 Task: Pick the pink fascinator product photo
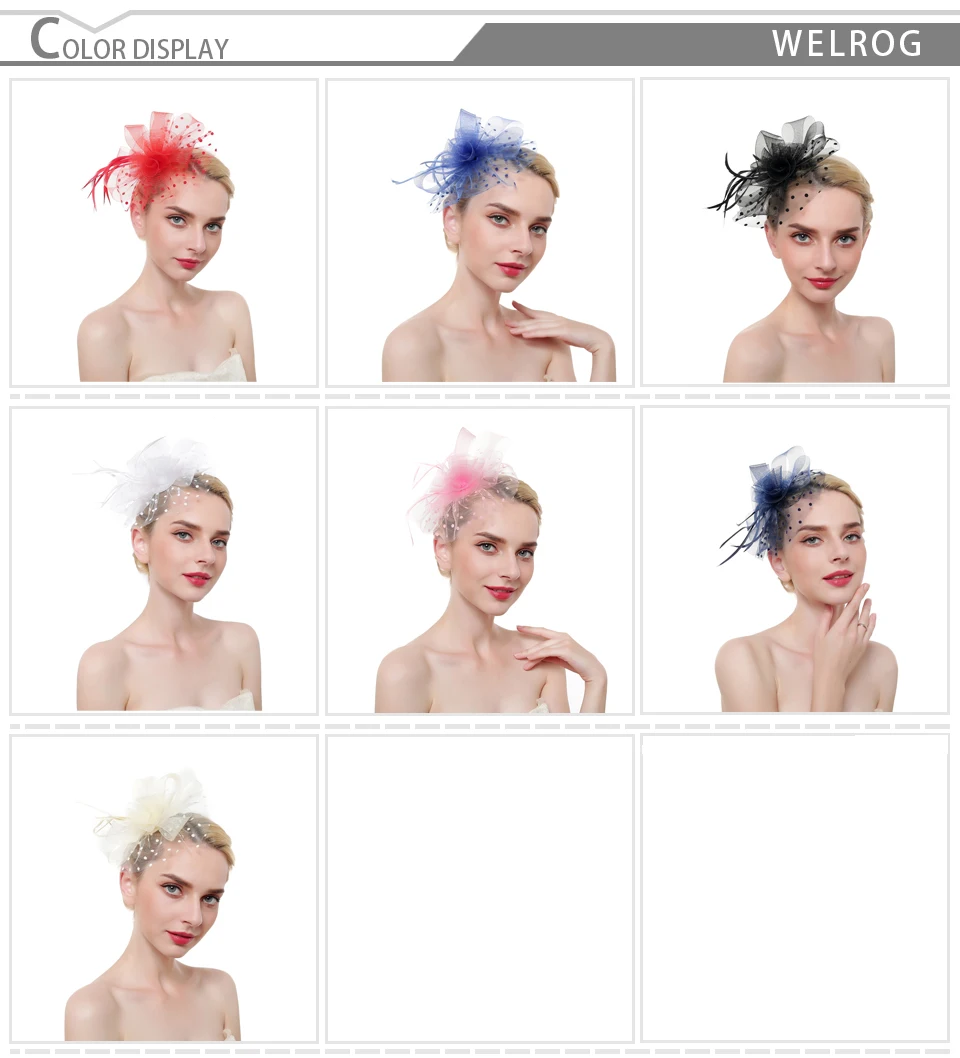(480, 561)
